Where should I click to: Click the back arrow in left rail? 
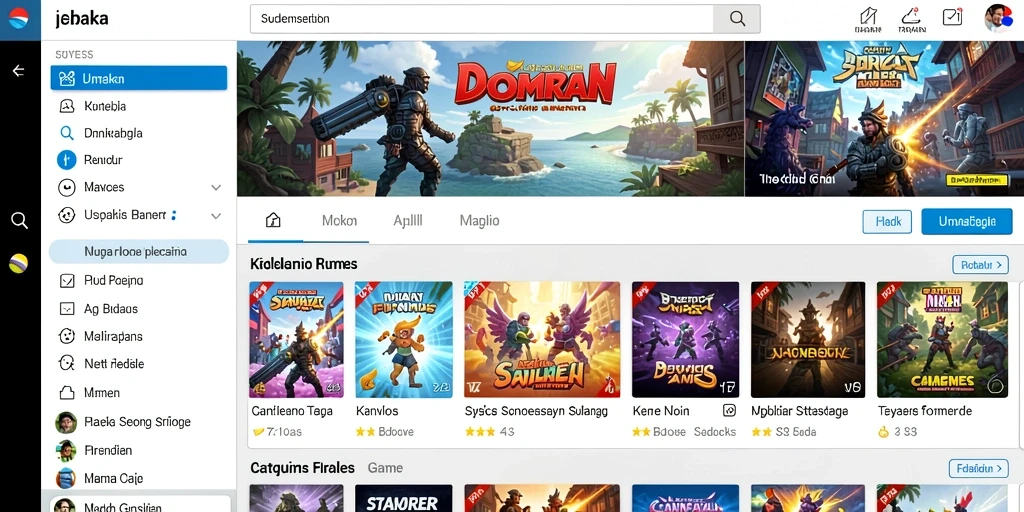(x=19, y=71)
